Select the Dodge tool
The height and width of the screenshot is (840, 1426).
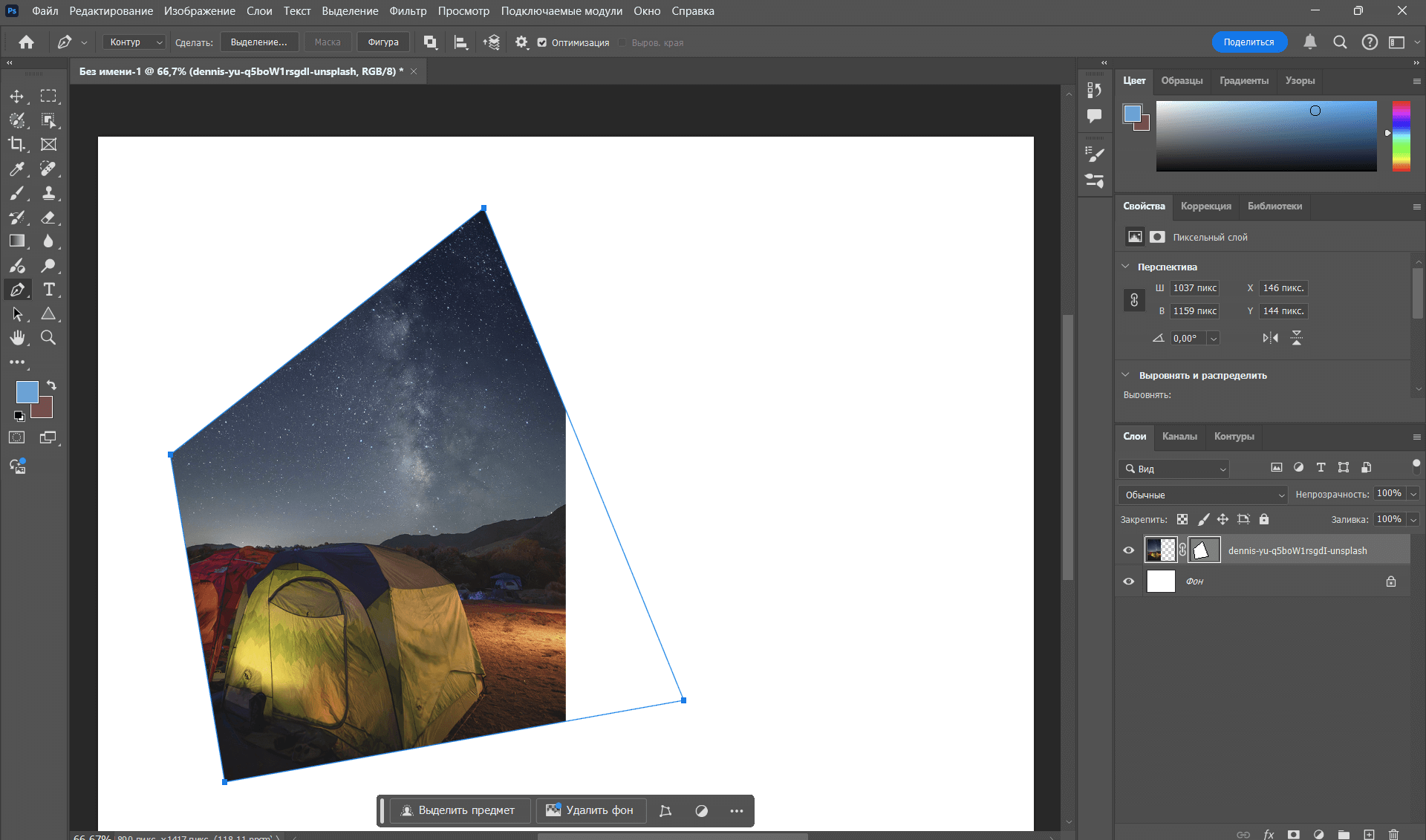48,265
